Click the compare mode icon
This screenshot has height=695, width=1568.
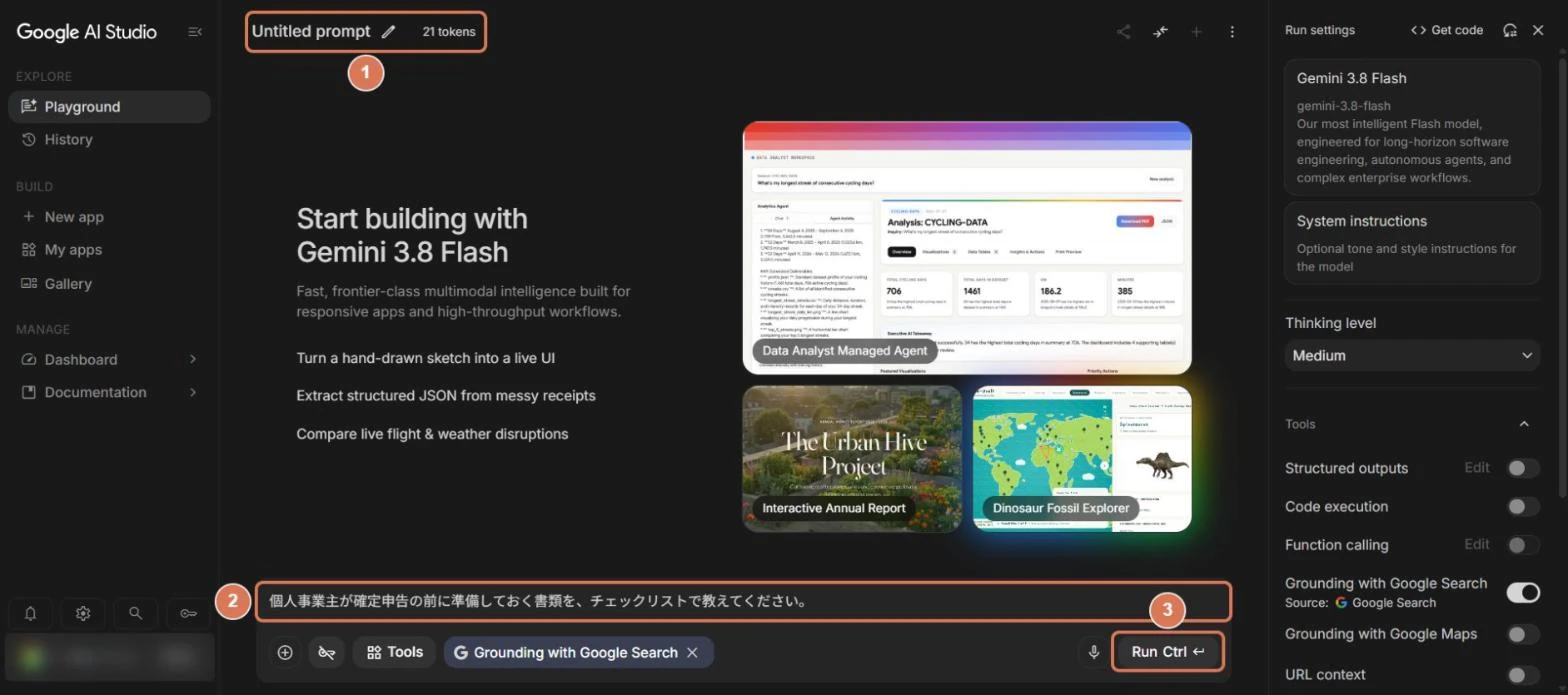1160,32
